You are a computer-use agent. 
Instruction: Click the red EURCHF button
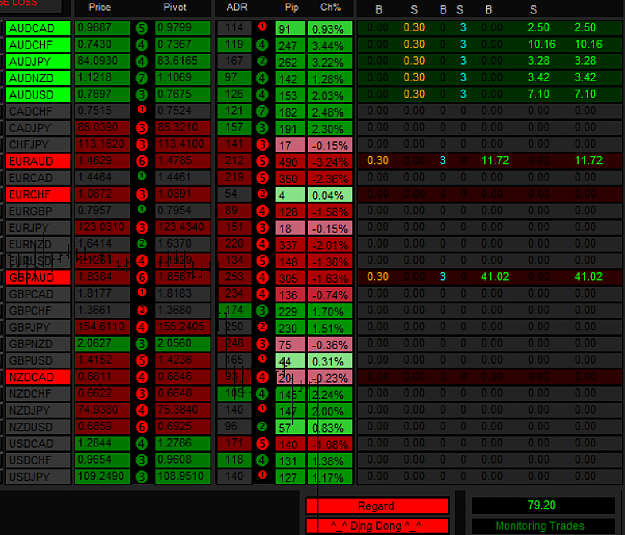pos(38,195)
